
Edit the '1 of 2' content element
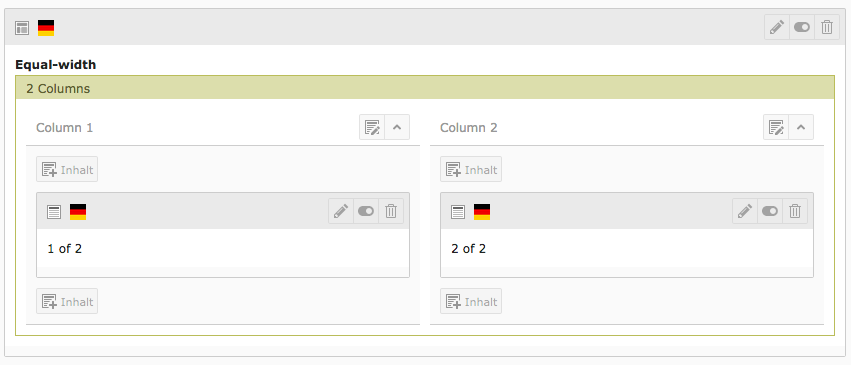tap(341, 211)
